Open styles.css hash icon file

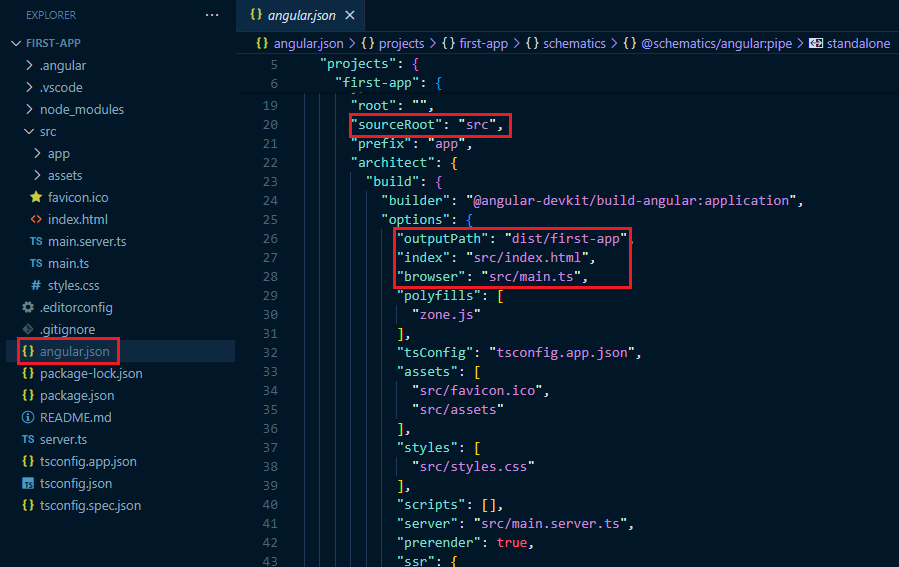click(x=36, y=285)
